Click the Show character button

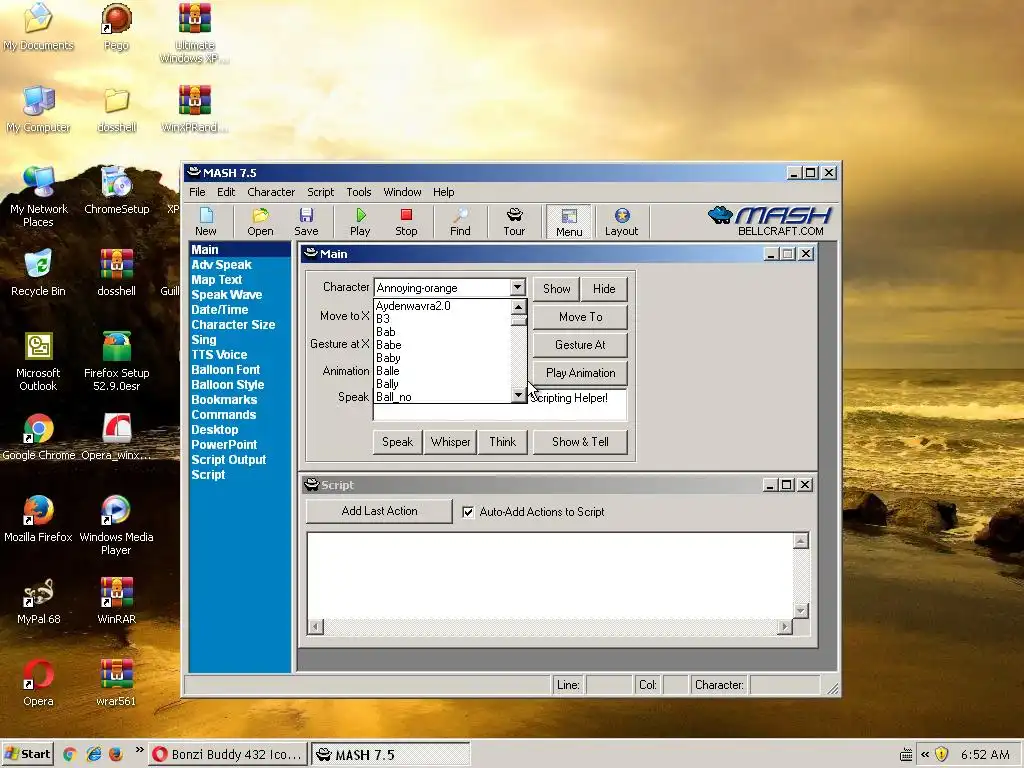(x=556, y=289)
